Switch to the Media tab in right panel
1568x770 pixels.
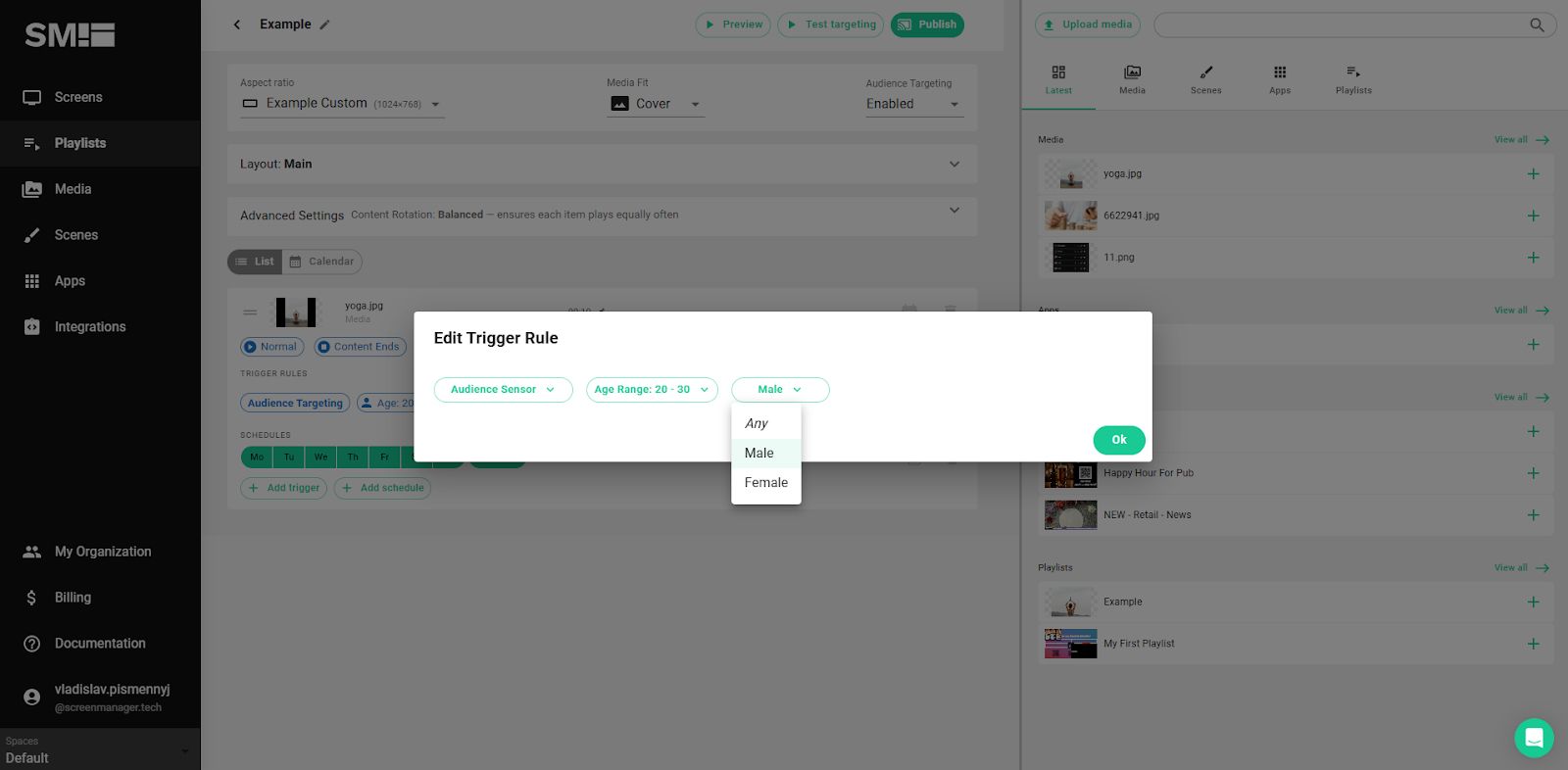point(1132,79)
